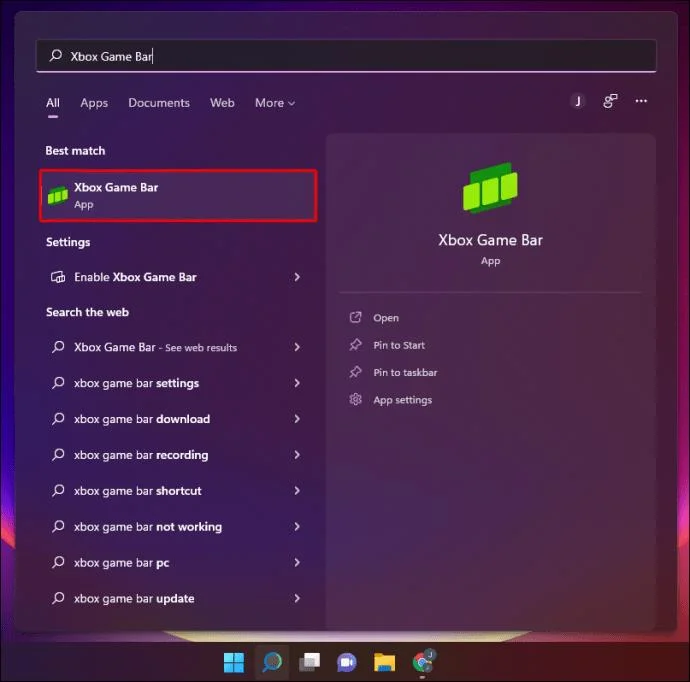Select xbox game bar download suggestion
The height and width of the screenshot is (682, 690).
tap(176, 419)
